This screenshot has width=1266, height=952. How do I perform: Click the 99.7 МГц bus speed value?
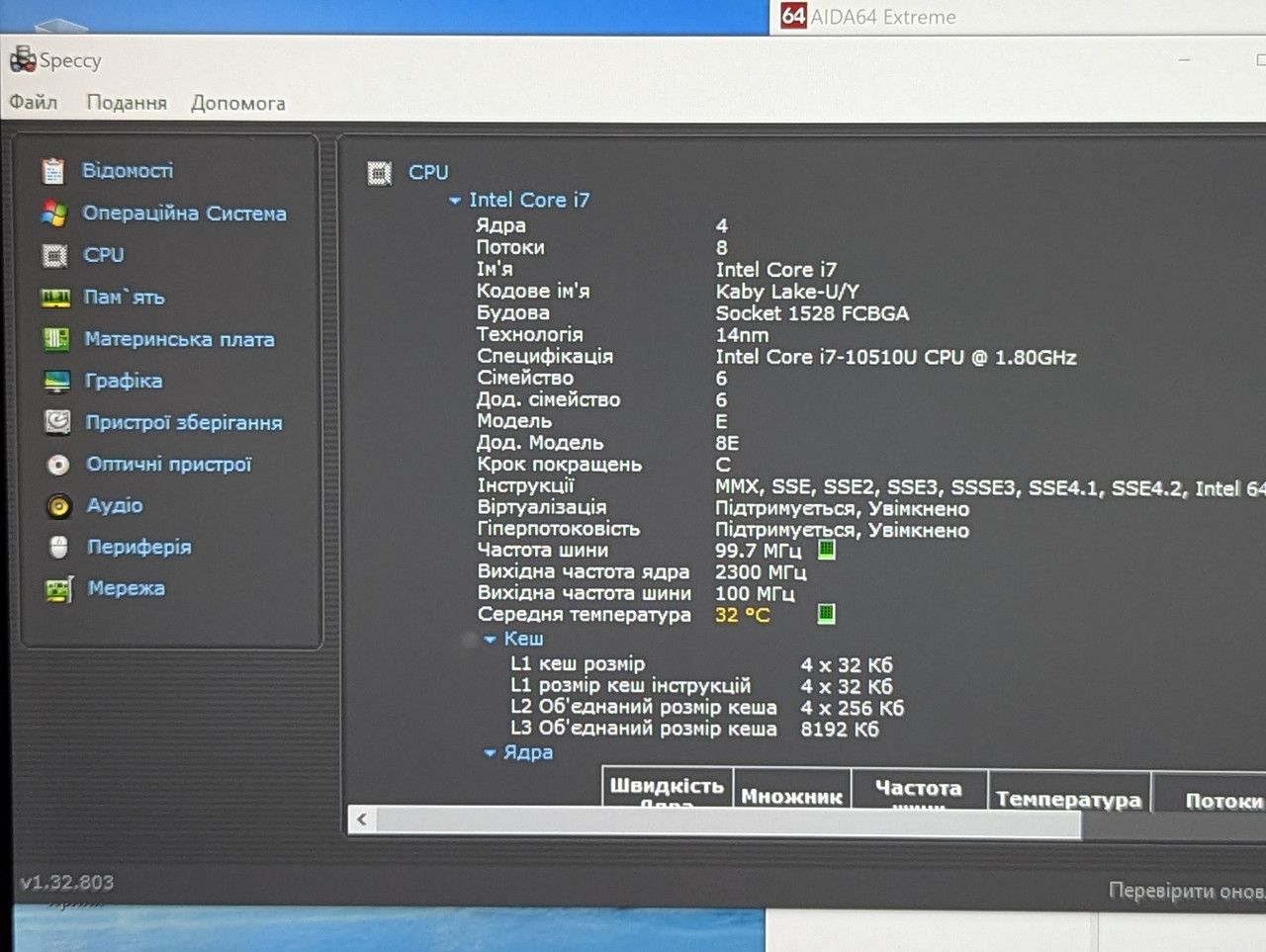[x=759, y=551]
